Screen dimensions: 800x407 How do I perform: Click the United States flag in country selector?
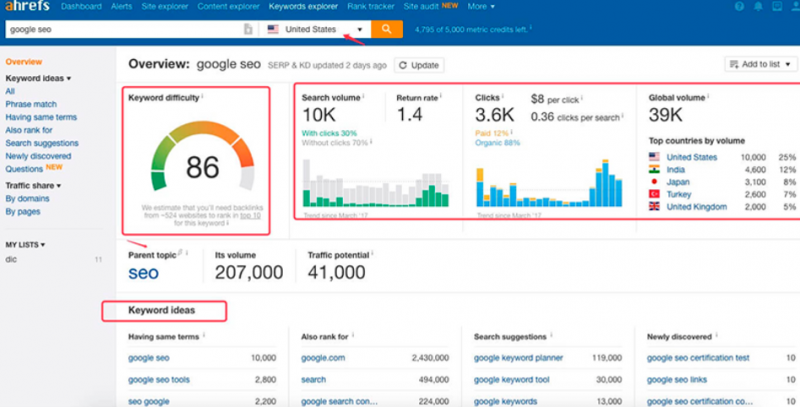pyautogui.click(x=273, y=29)
